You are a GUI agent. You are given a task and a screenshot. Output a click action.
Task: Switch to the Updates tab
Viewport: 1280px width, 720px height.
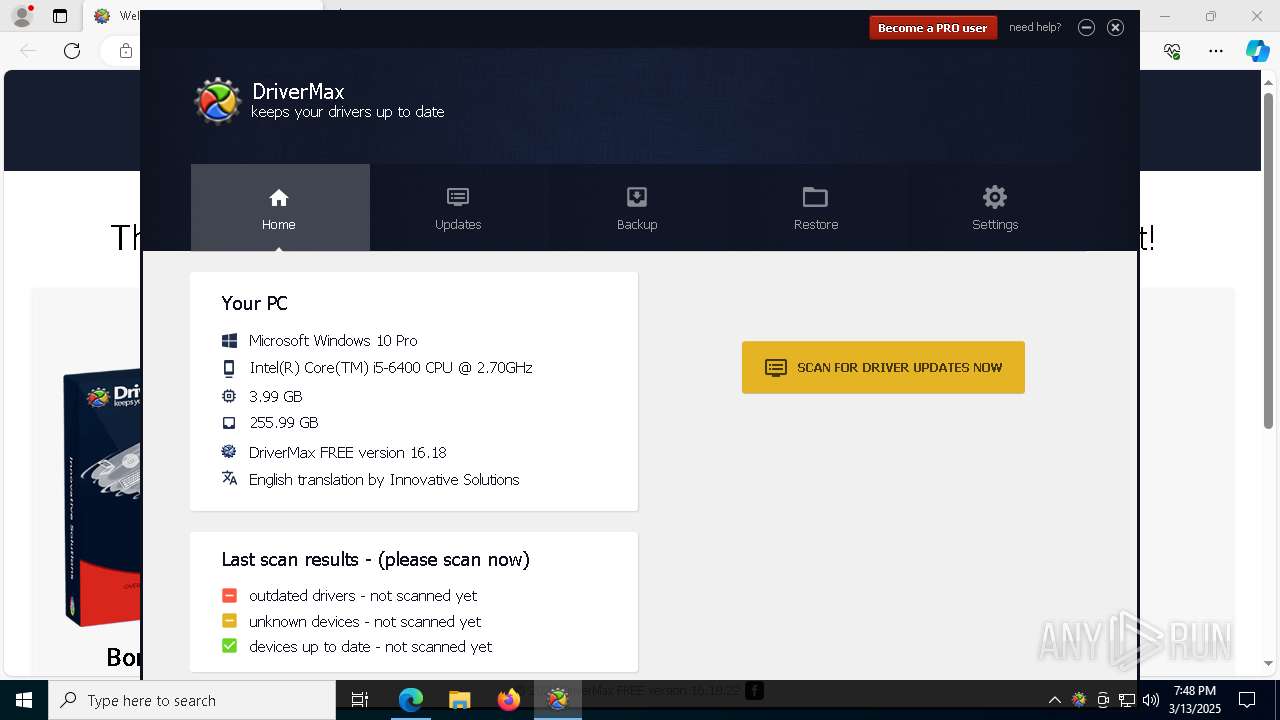458,208
